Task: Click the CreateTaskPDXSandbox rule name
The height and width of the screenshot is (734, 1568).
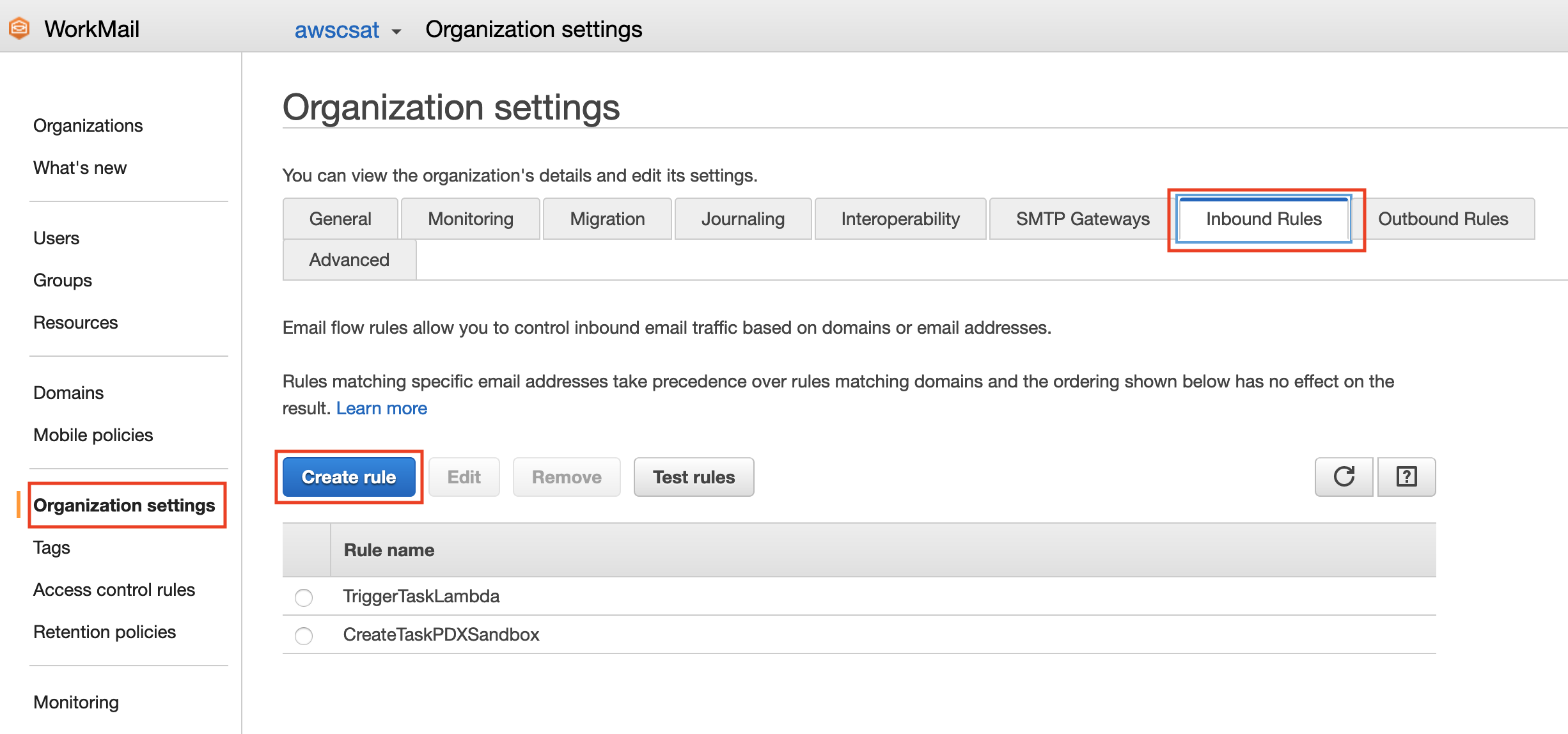Action: [x=441, y=634]
